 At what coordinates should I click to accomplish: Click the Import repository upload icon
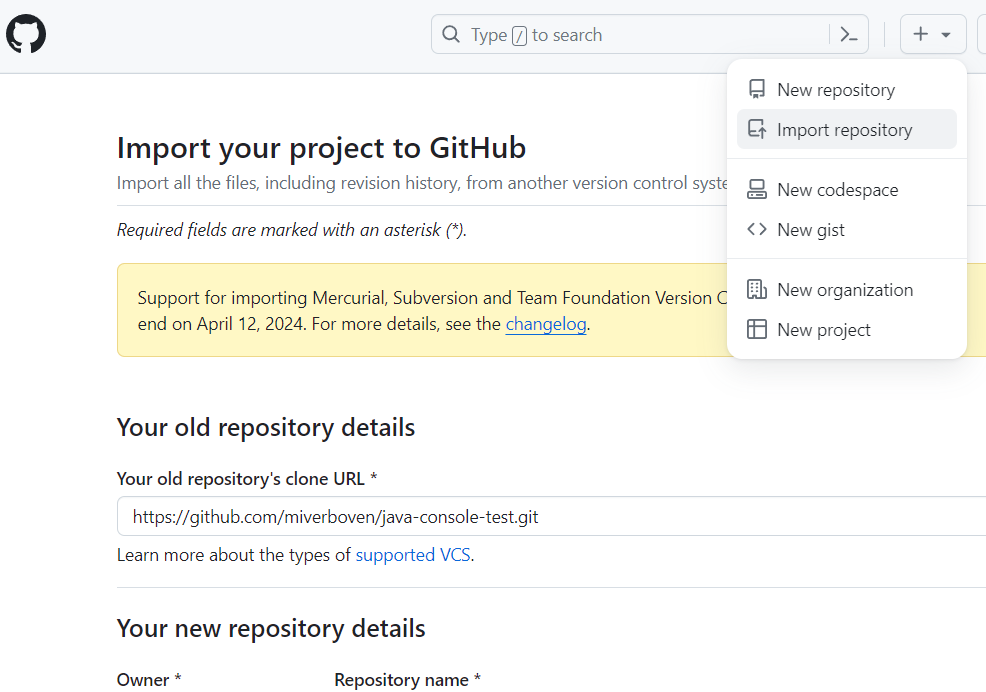click(757, 130)
